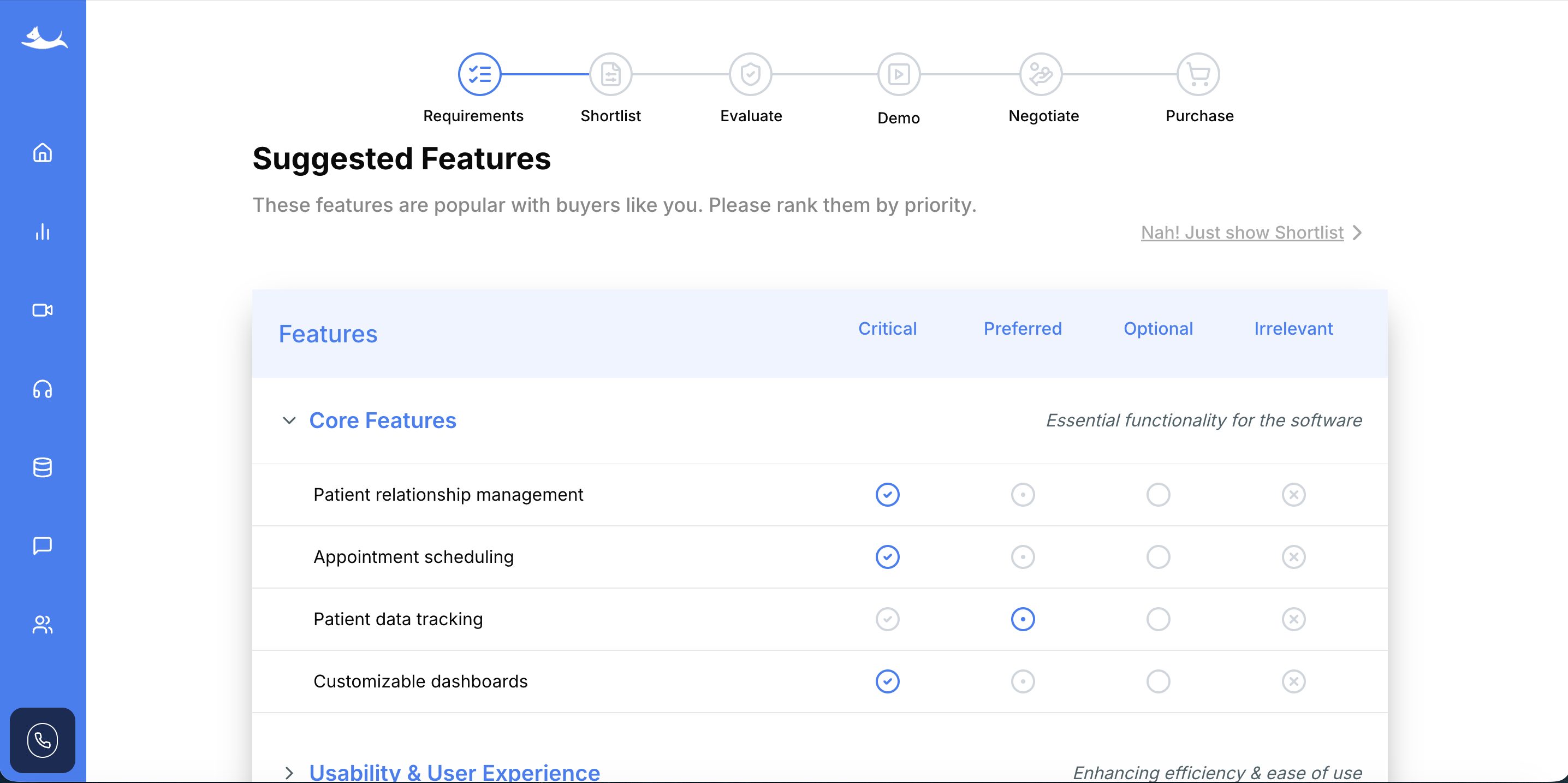Viewport: 1568px width, 783px height.
Task: Set Appointment scheduling to Irrelevant
Action: point(1294,556)
